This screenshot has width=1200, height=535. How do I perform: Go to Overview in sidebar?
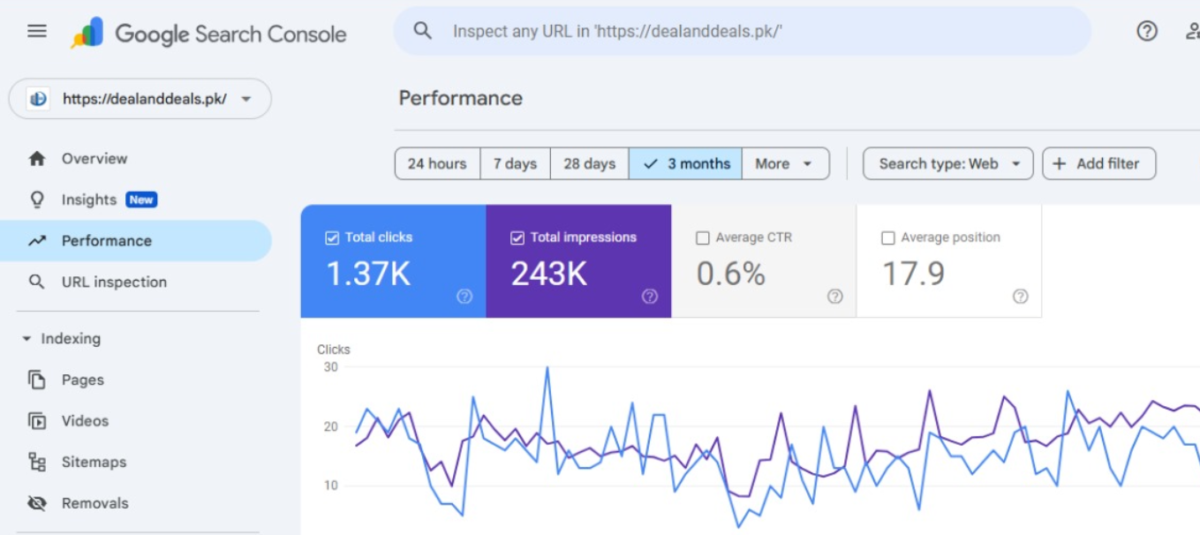click(135, 158)
